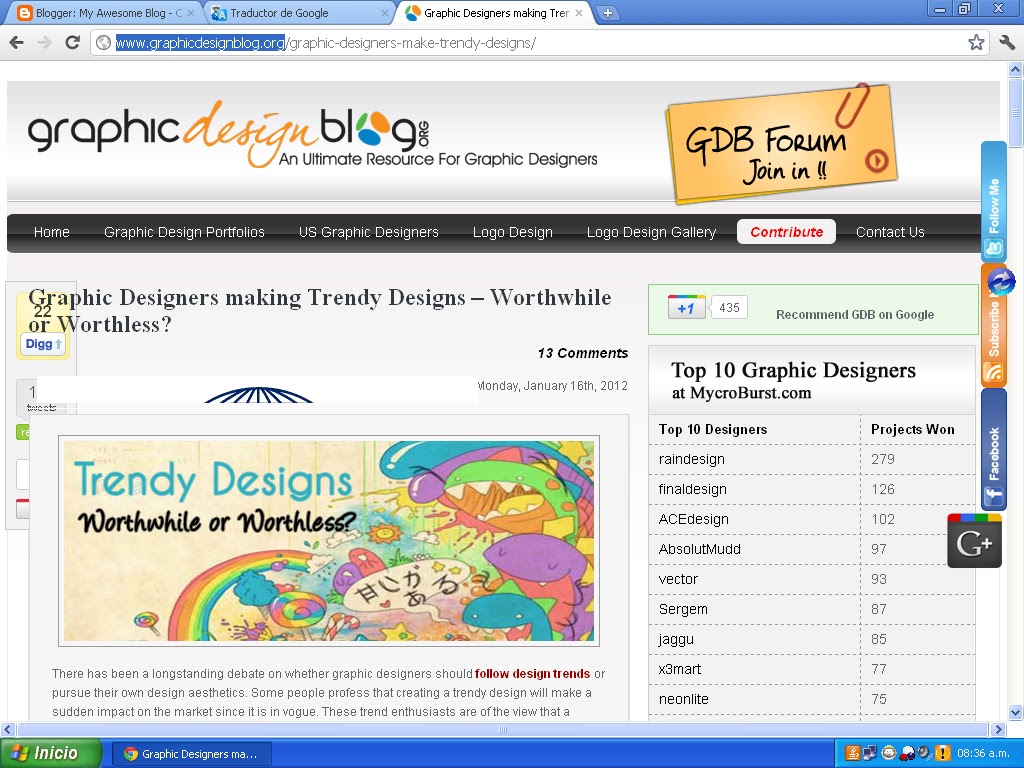The width and height of the screenshot is (1024, 768).
Task: Open the follow design trends link
Action: (532, 673)
